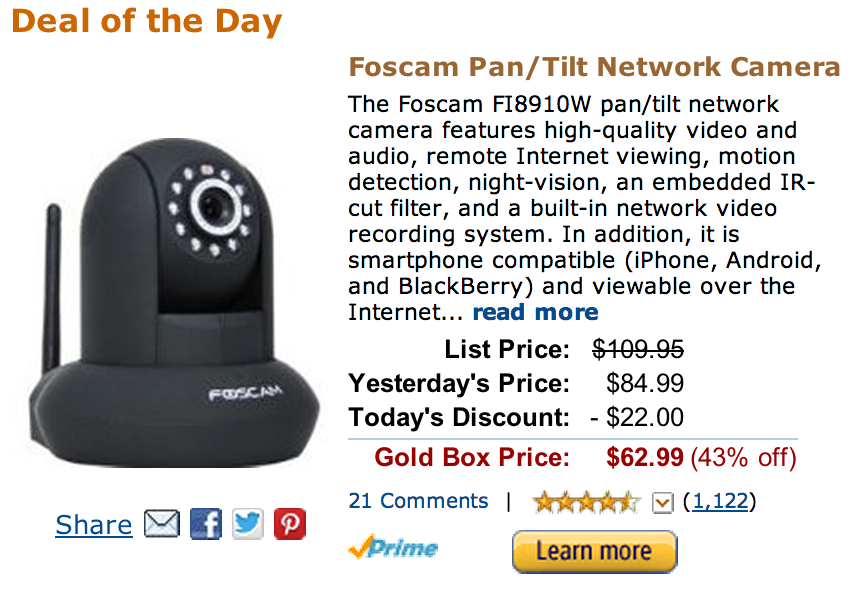Click the 43% off savings text
Image resolution: width=852 pixels, height=612 pixels.
743,458
